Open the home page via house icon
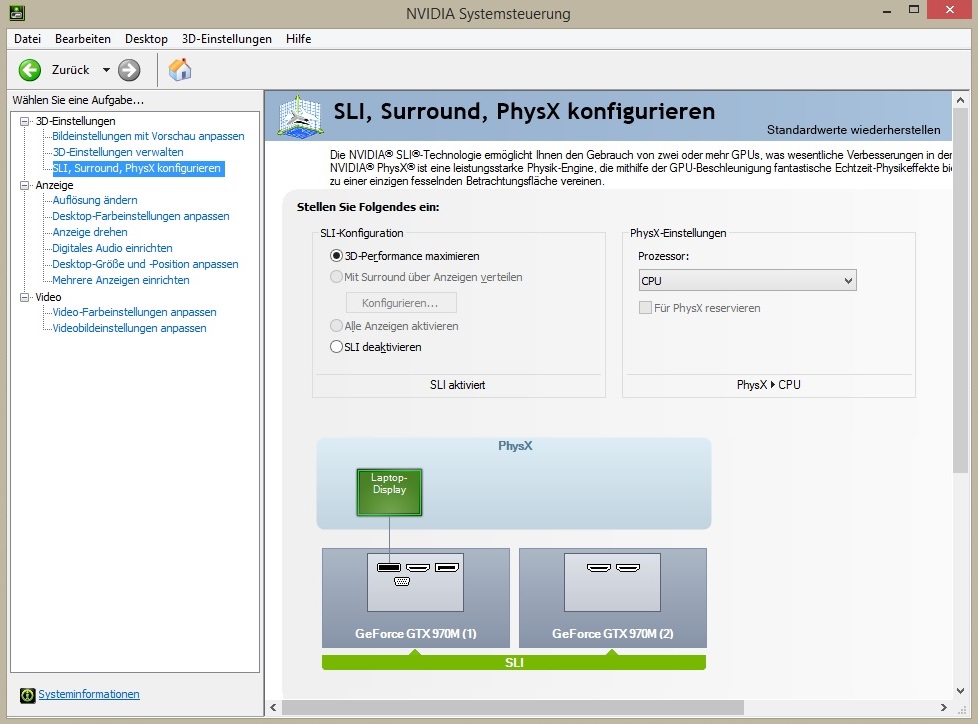 [x=180, y=69]
